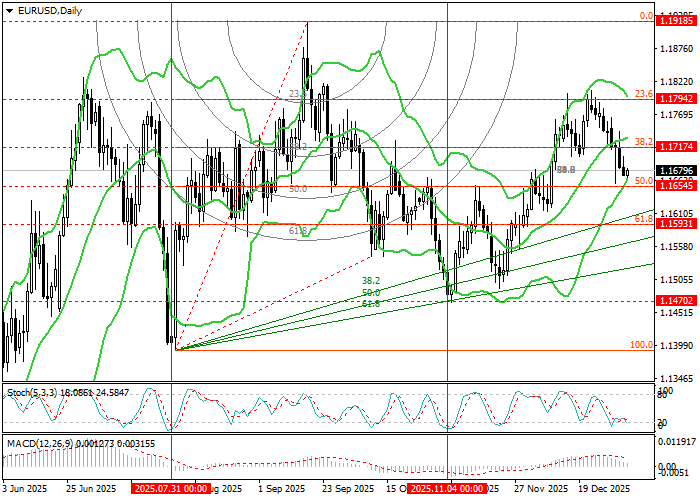Screen dimensions: 700x500
Task: Select the 1.18760 price scale value
Action: [x=676, y=48]
